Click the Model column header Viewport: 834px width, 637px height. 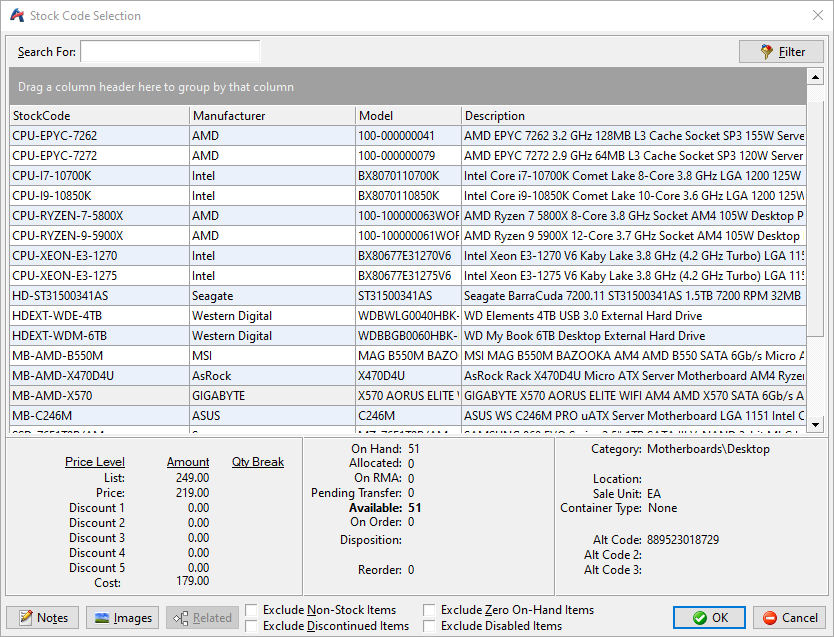pos(408,116)
